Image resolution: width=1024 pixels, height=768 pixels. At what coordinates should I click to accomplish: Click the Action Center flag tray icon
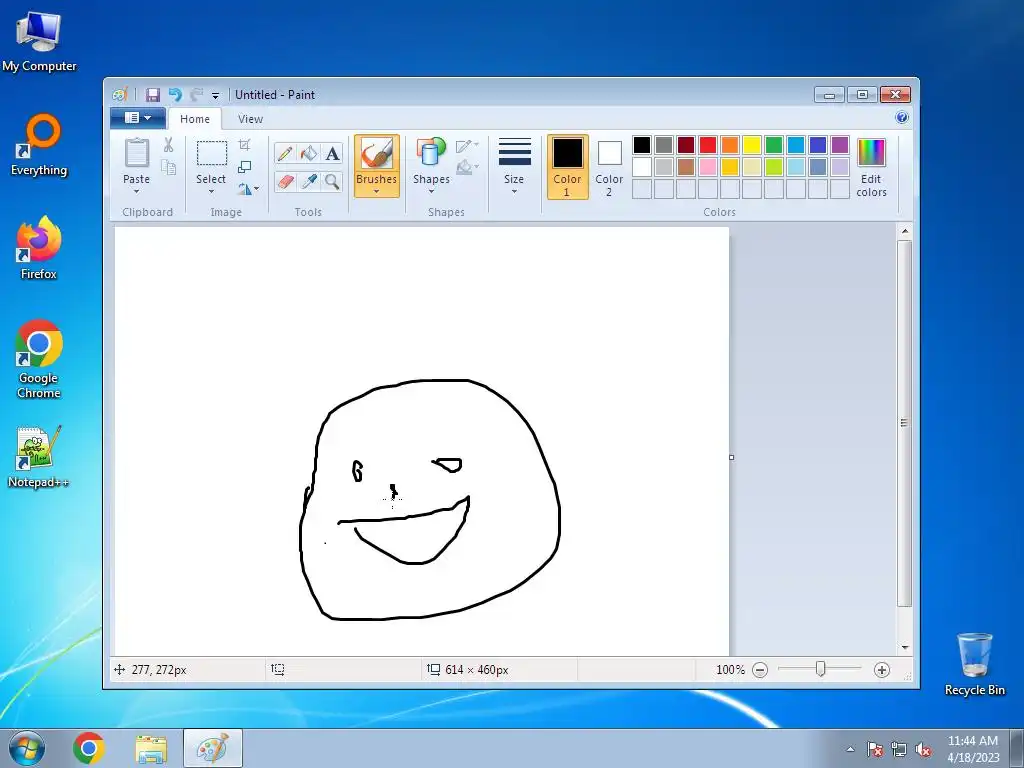875,749
